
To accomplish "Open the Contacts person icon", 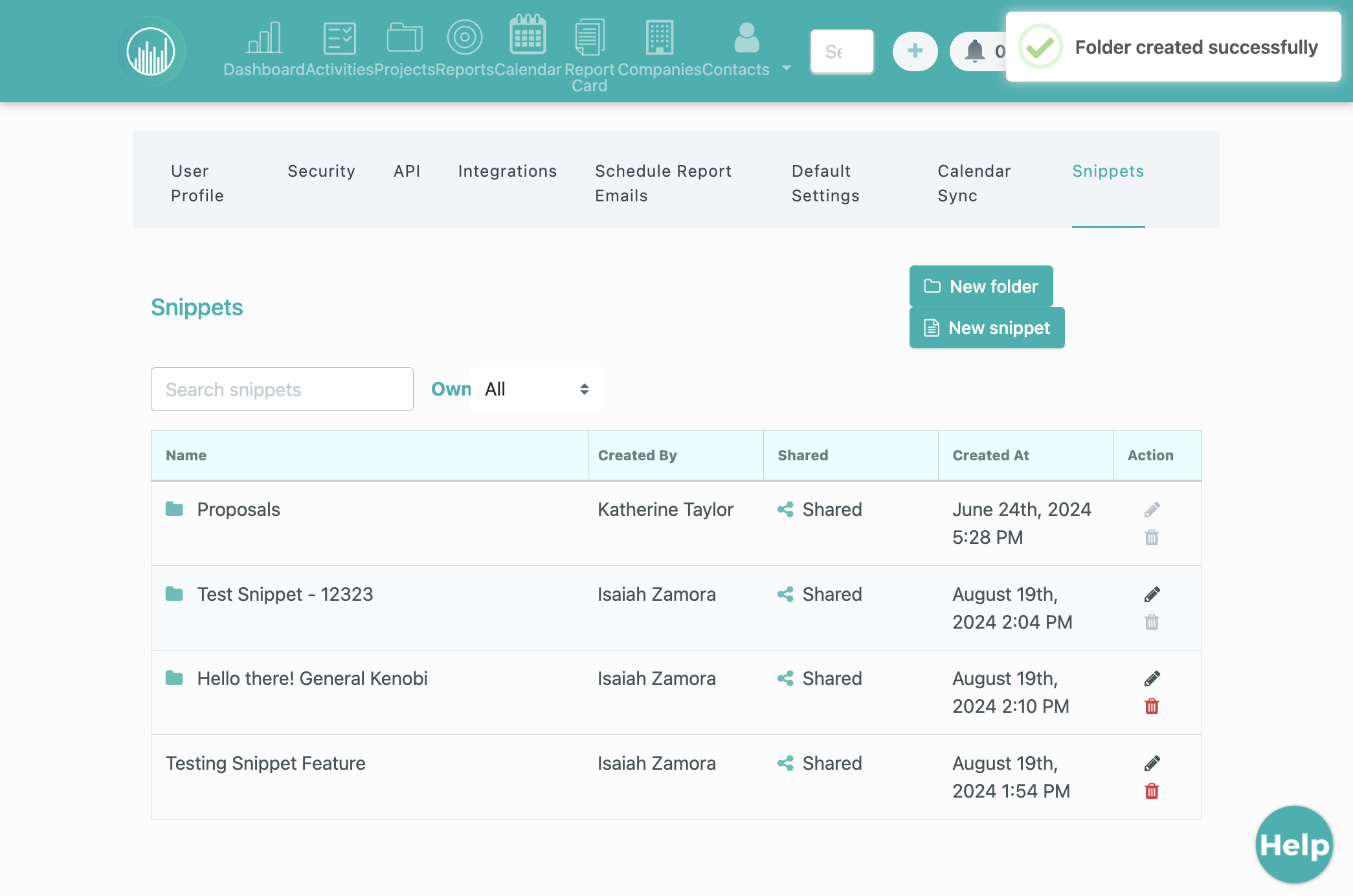I will (x=746, y=38).
